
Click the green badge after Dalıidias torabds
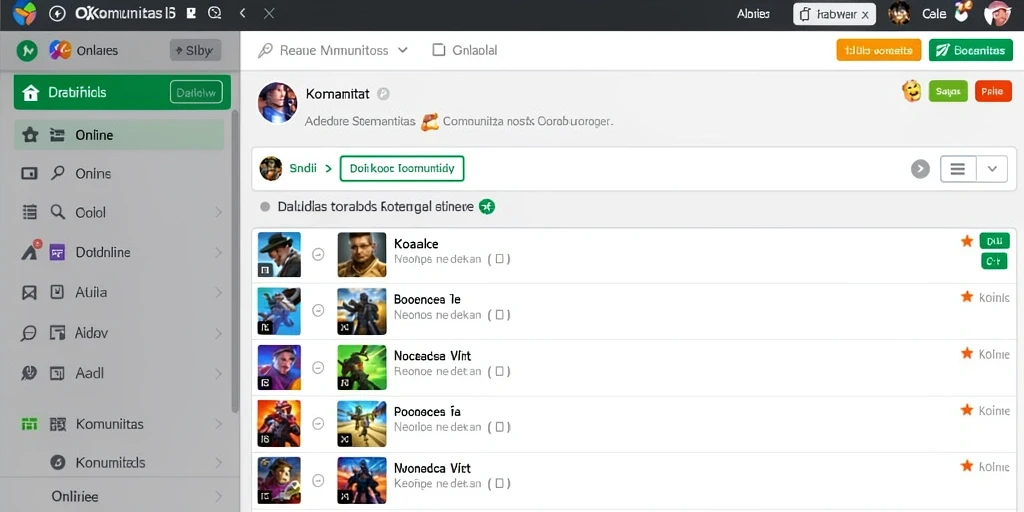tap(487, 207)
